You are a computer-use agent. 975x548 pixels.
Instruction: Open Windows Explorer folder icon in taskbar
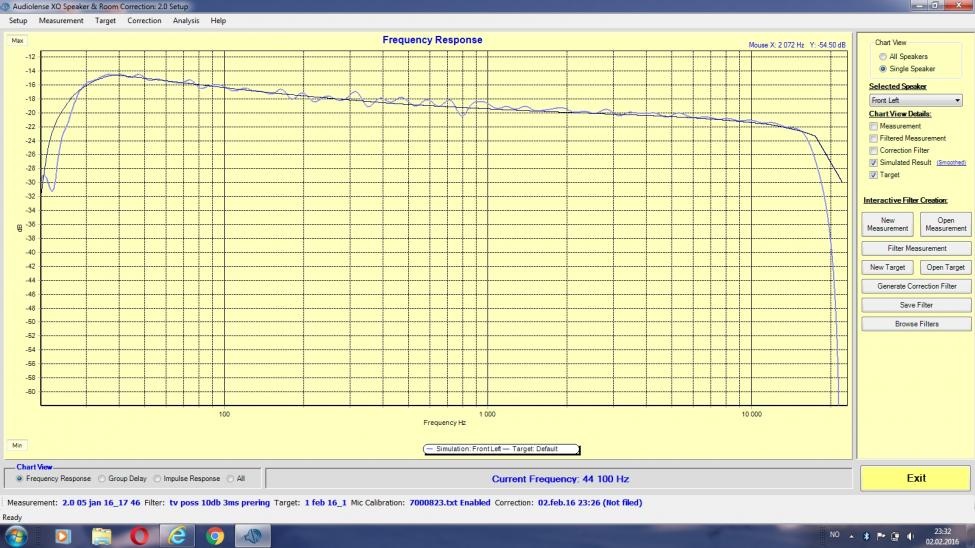(x=101, y=536)
